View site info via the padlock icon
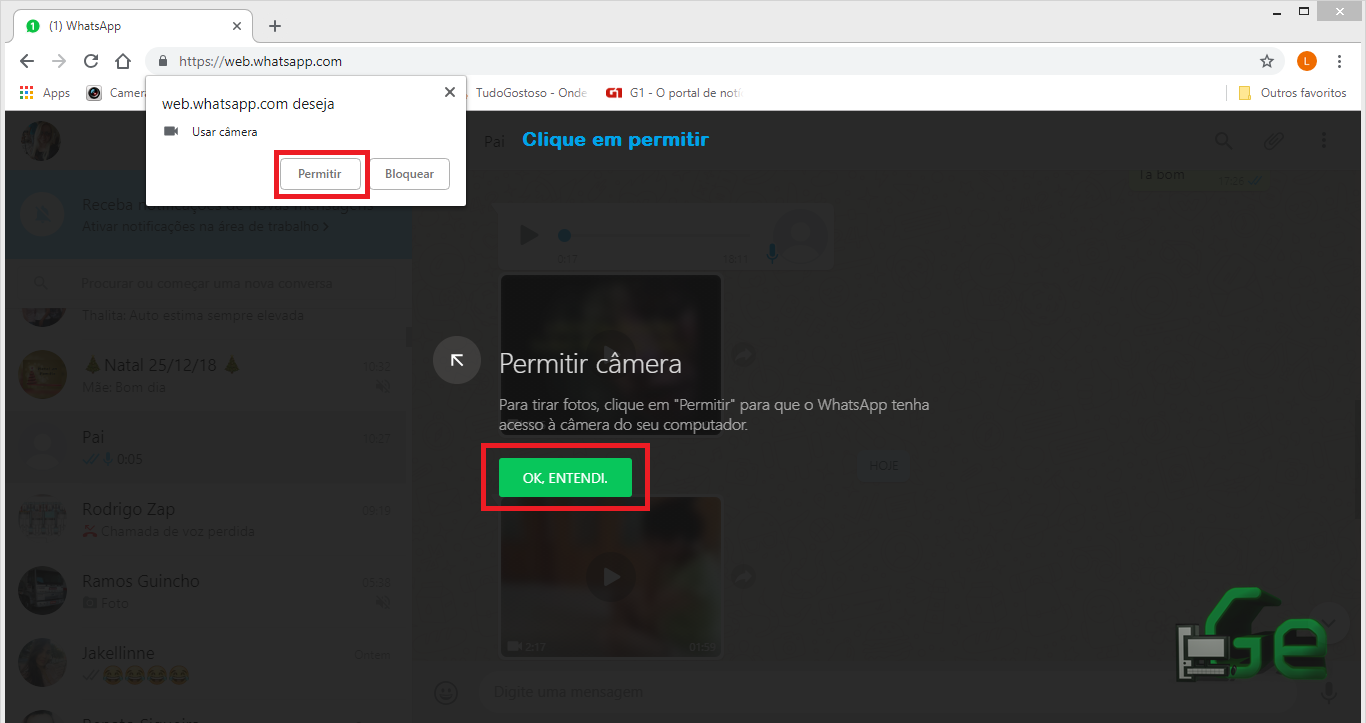This screenshot has width=1366, height=723. tap(163, 61)
